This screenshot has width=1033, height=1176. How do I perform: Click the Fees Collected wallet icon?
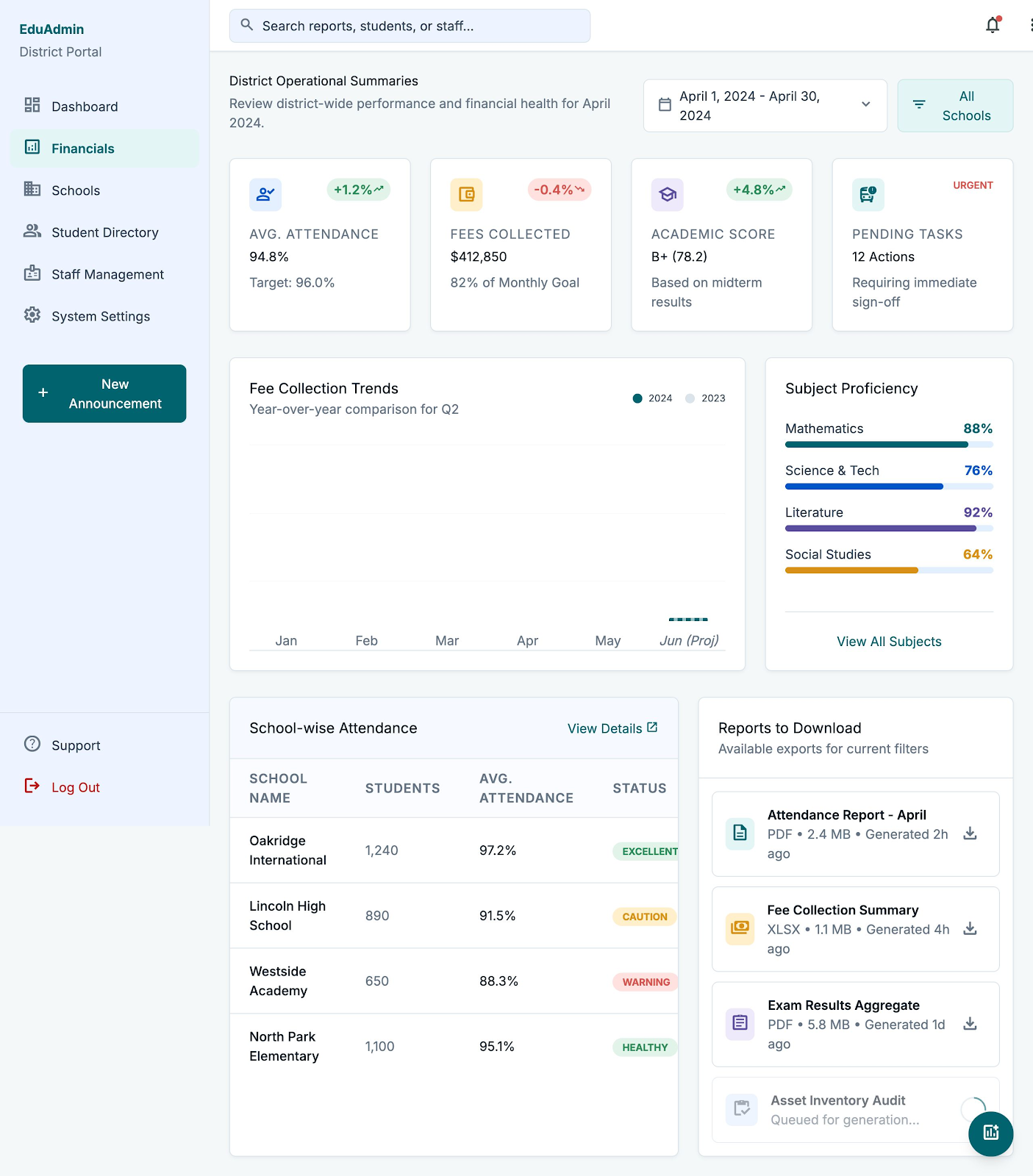(x=466, y=195)
